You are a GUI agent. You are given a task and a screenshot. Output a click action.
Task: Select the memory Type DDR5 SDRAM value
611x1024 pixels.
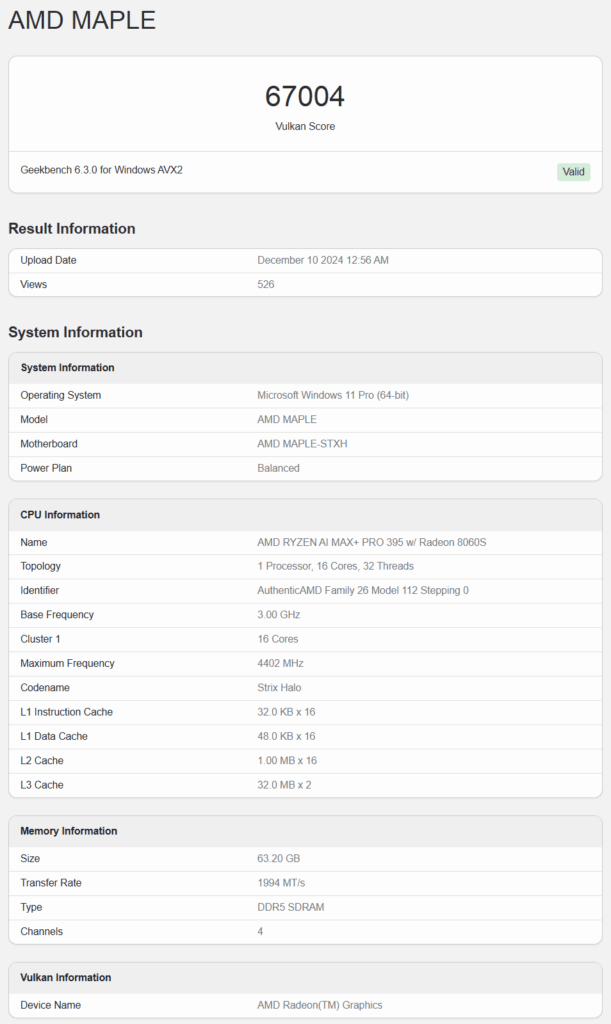(290, 907)
